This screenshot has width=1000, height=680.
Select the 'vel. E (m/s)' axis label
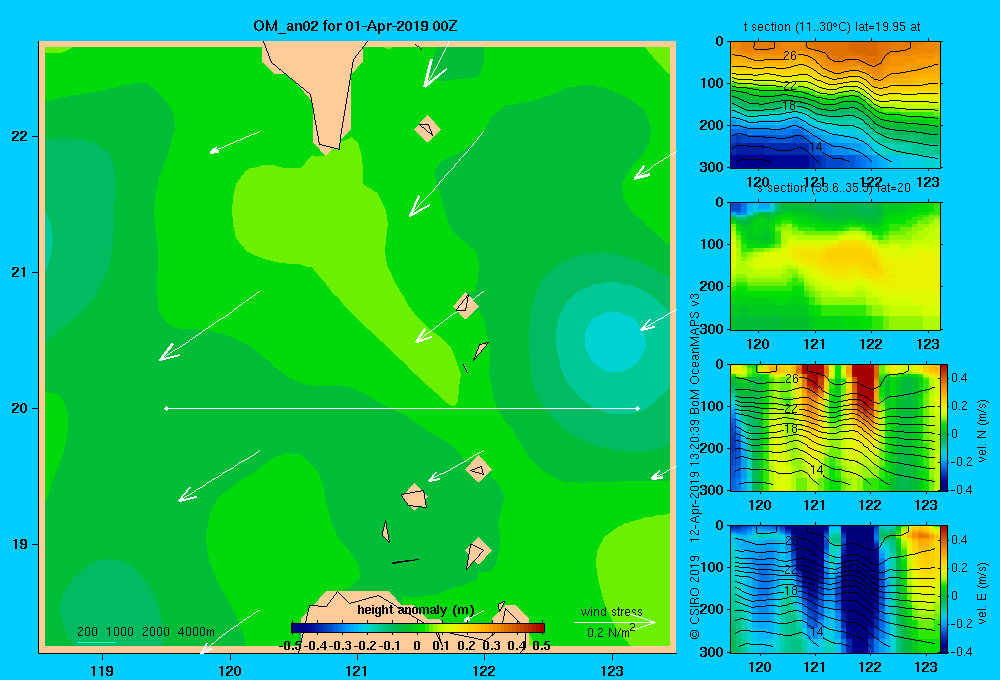point(983,593)
